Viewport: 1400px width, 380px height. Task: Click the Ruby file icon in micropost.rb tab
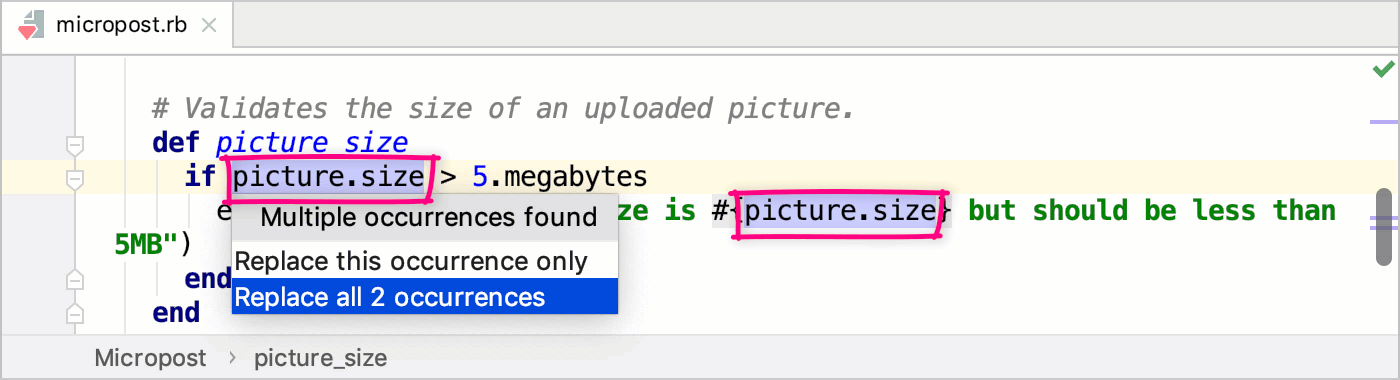click(30, 24)
